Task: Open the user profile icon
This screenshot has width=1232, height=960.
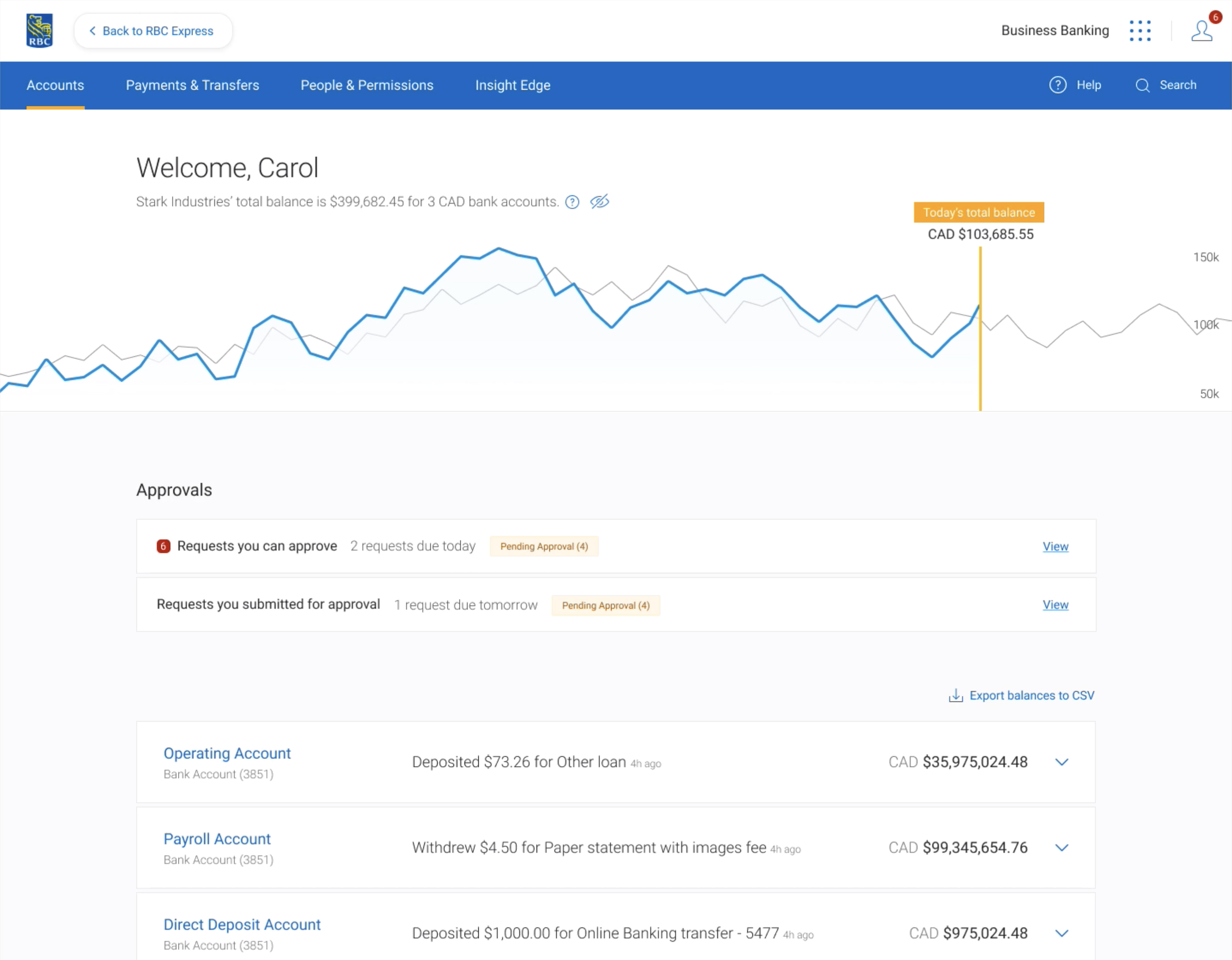Action: [1202, 31]
